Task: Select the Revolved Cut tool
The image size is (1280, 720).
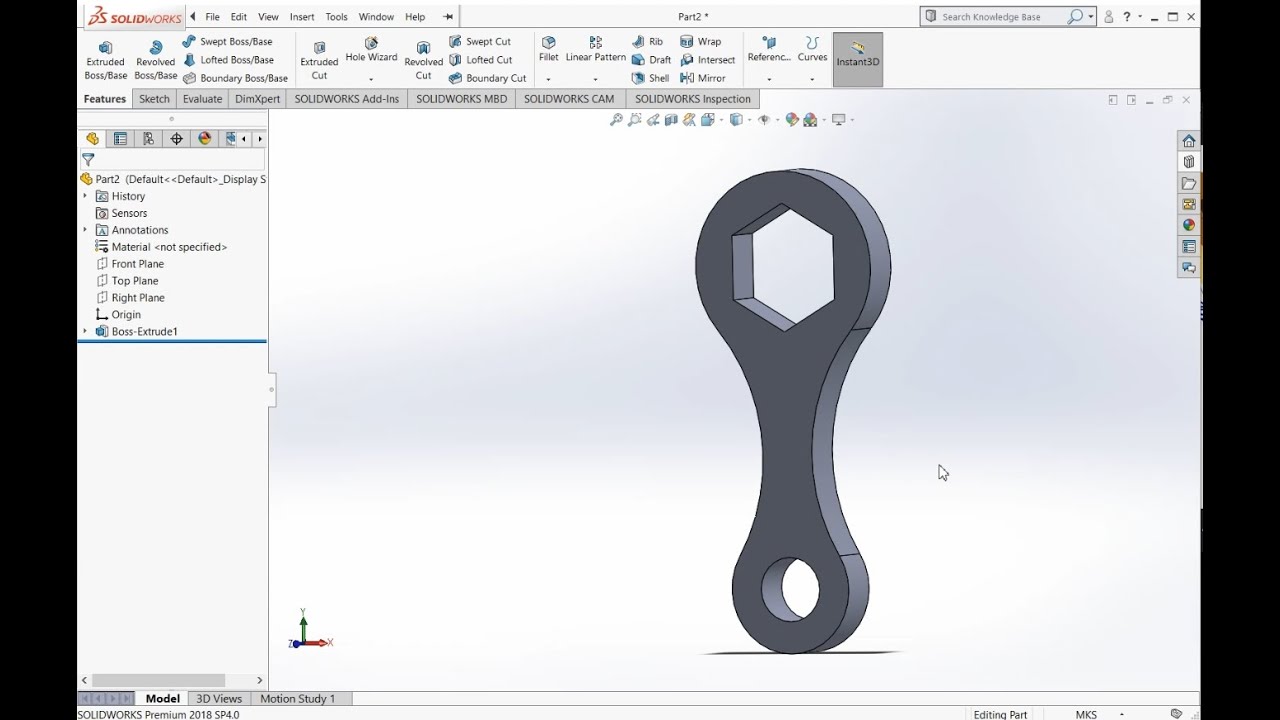Action: pyautogui.click(x=423, y=60)
